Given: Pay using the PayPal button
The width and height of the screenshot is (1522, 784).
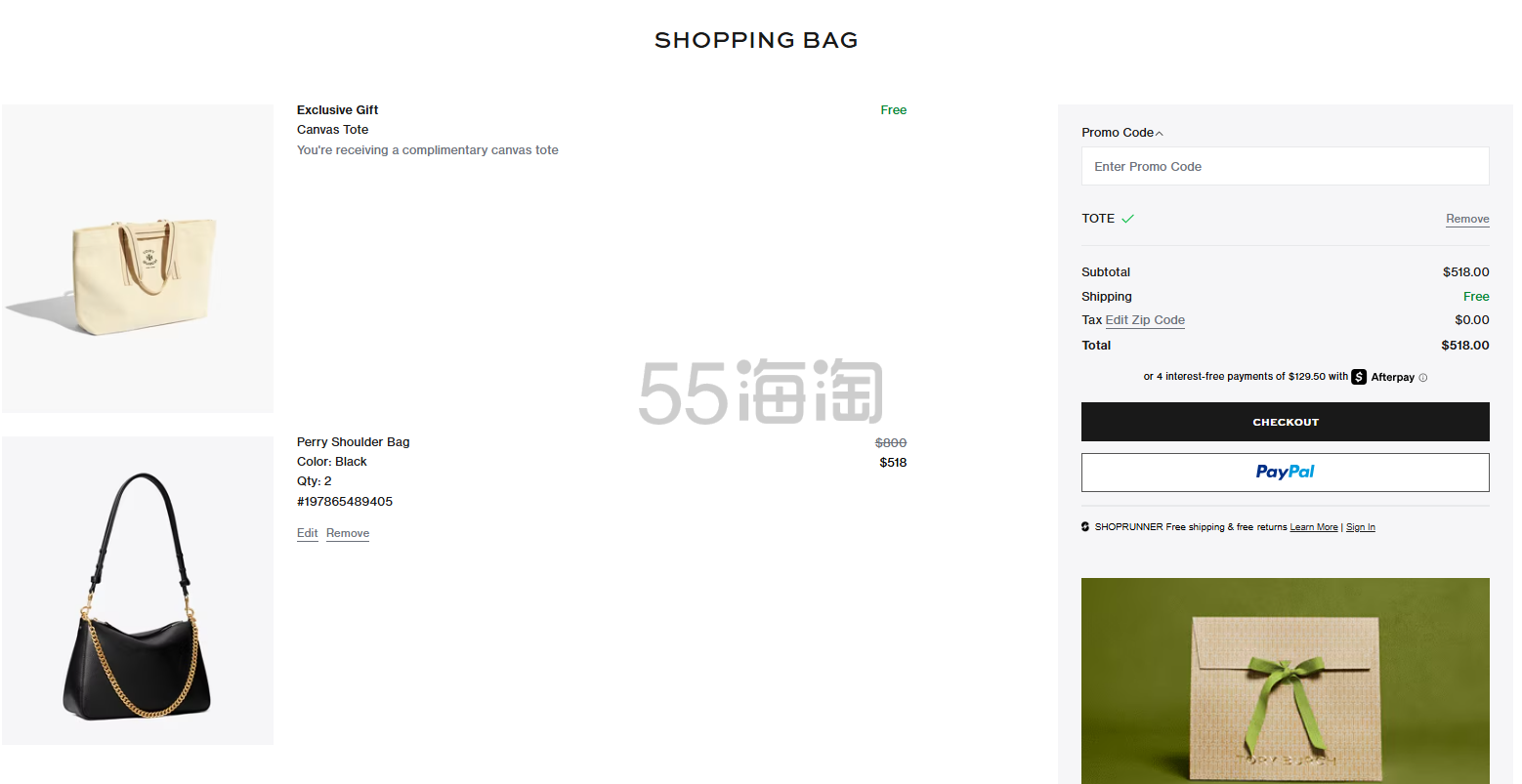Looking at the screenshot, I should point(1285,473).
